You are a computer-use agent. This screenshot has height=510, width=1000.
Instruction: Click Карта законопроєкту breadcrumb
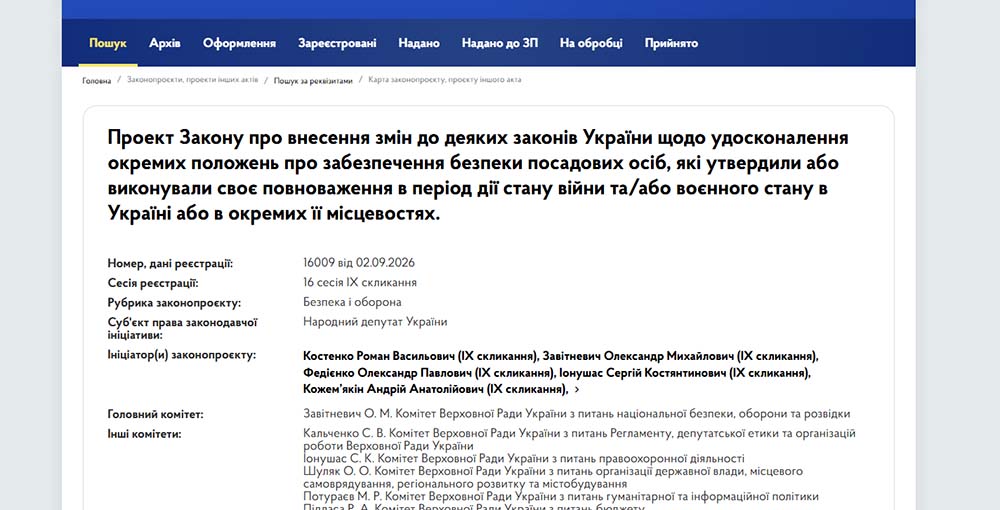pyautogui.click(x=445, y=80)
